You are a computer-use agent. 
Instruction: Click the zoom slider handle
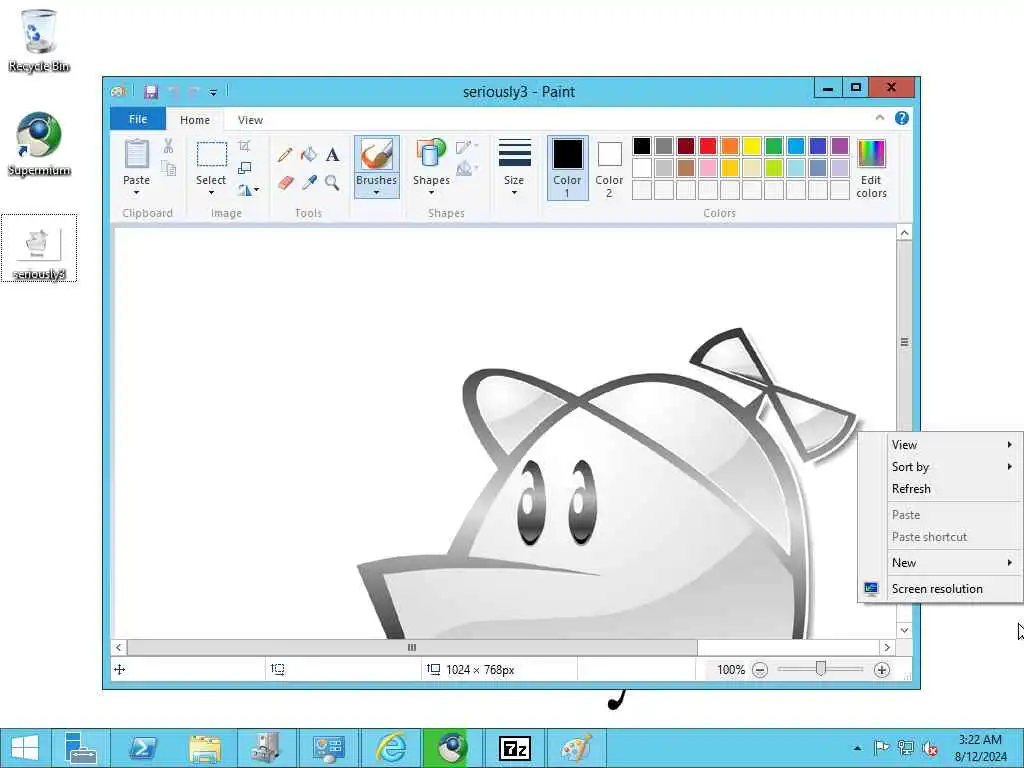pyautogui.click(x=821, y=669)
